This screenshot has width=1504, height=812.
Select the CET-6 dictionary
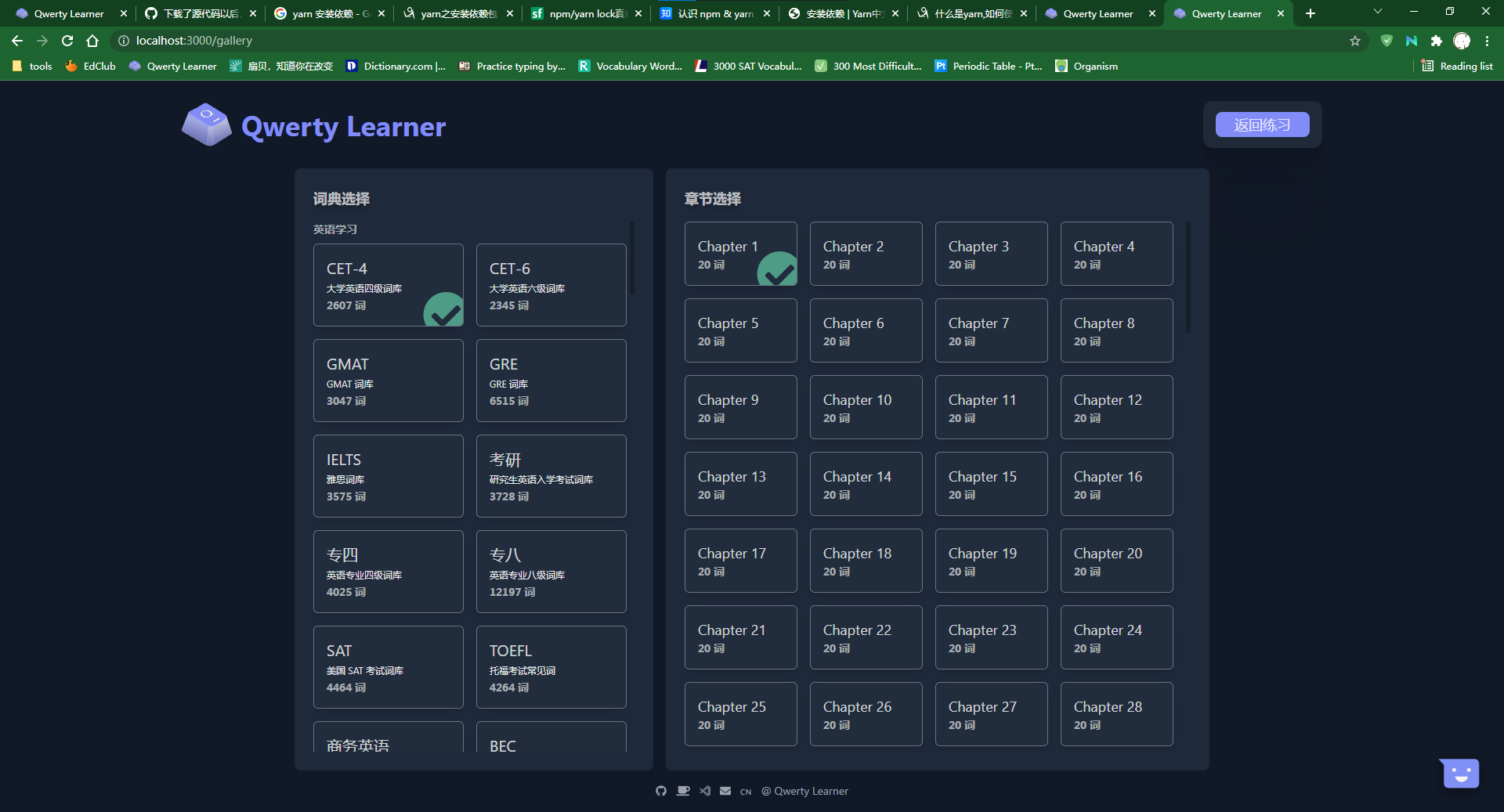(551, 284)
